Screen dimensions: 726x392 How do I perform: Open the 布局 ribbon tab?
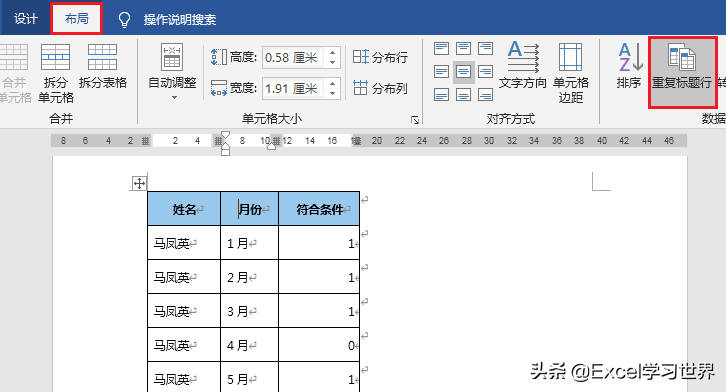coord(76,19)
